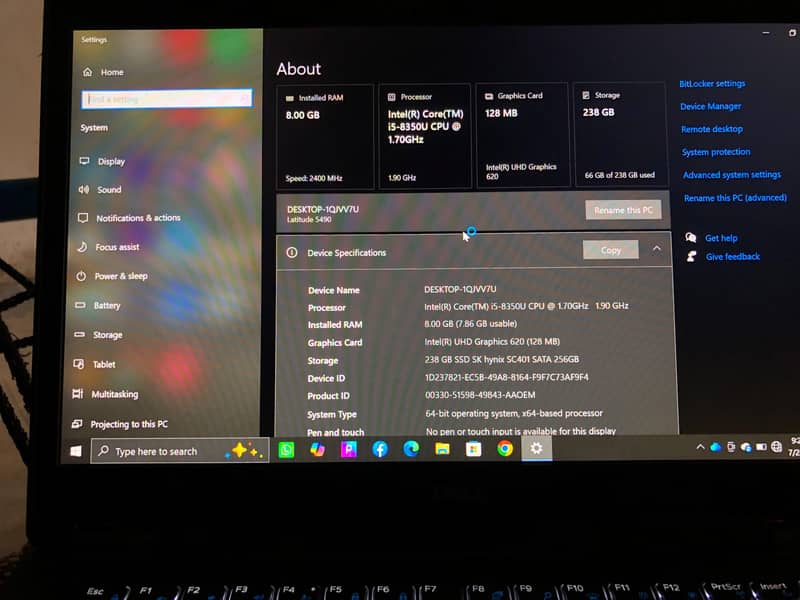
Task: Click the Give feedback link
Action: 733,257
